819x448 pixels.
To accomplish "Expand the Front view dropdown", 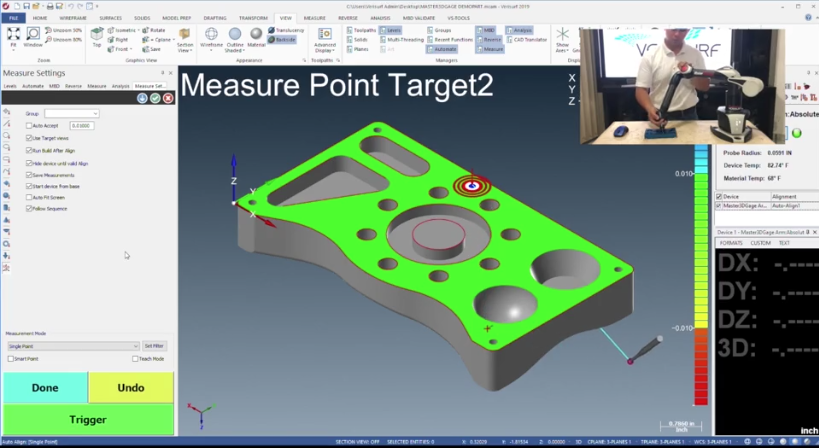I will tap(131, 49).
